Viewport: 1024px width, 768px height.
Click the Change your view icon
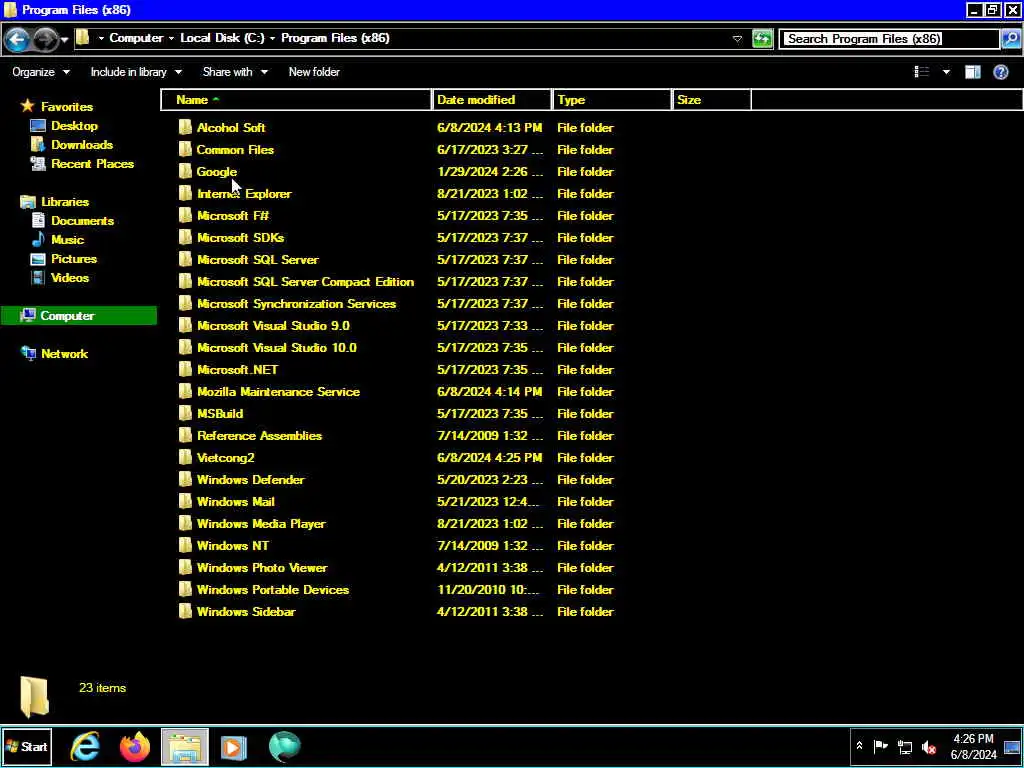tap(921, 72)
